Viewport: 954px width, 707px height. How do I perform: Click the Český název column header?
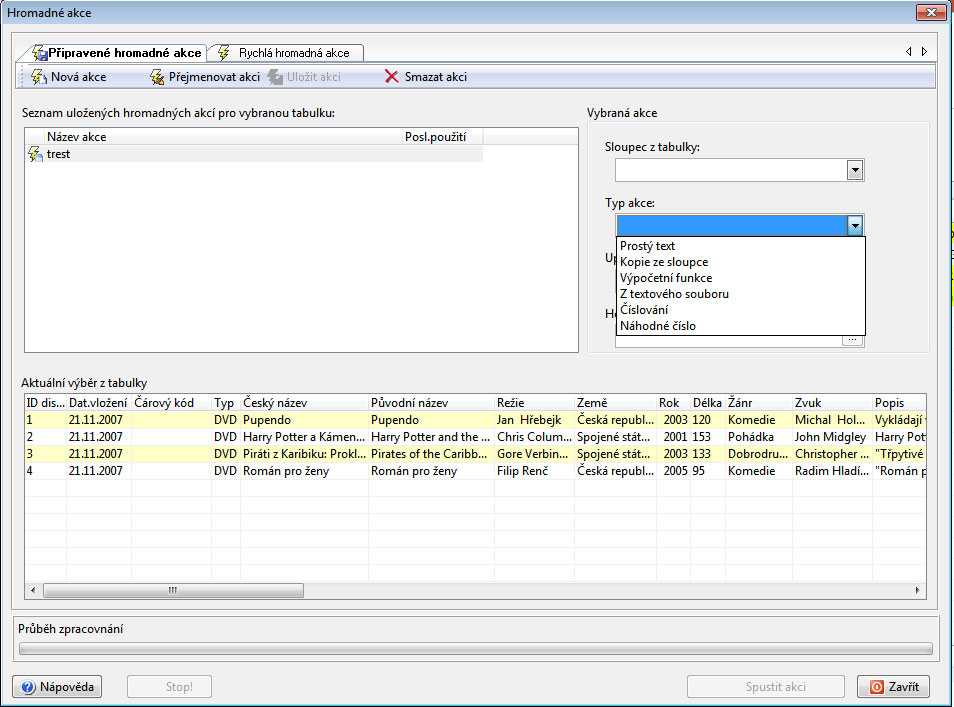(x=304, y=403)
